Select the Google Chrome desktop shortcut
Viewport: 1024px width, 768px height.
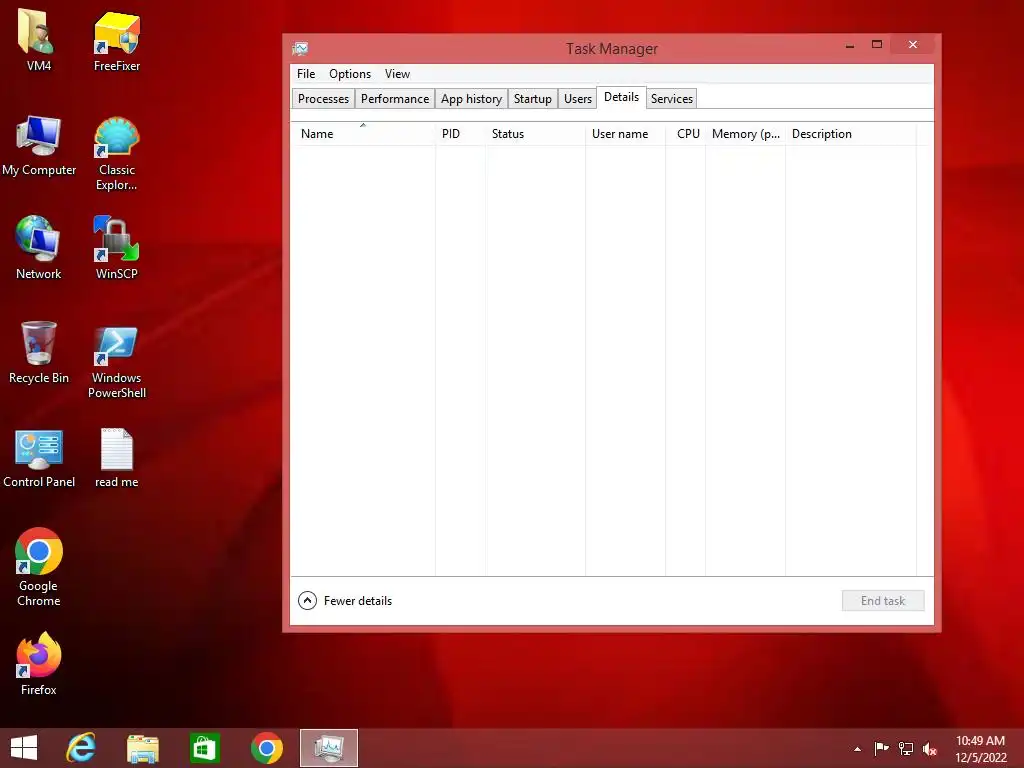pos(39,567)
